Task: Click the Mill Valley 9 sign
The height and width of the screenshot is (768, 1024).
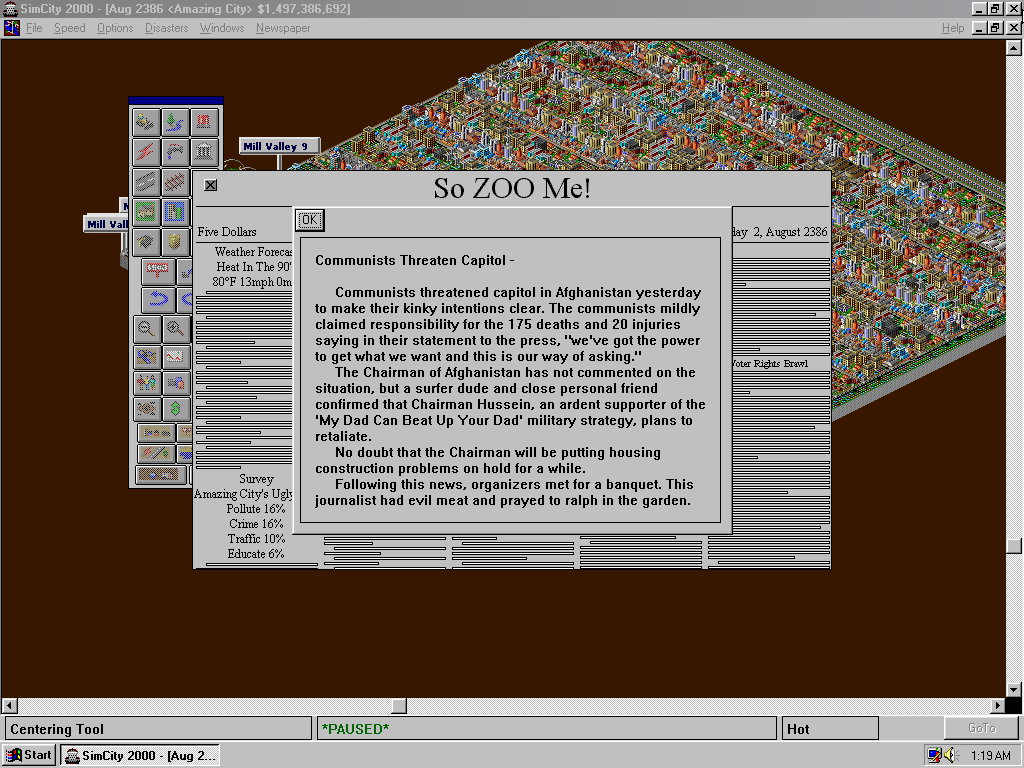Action: [x=279, y=146]
